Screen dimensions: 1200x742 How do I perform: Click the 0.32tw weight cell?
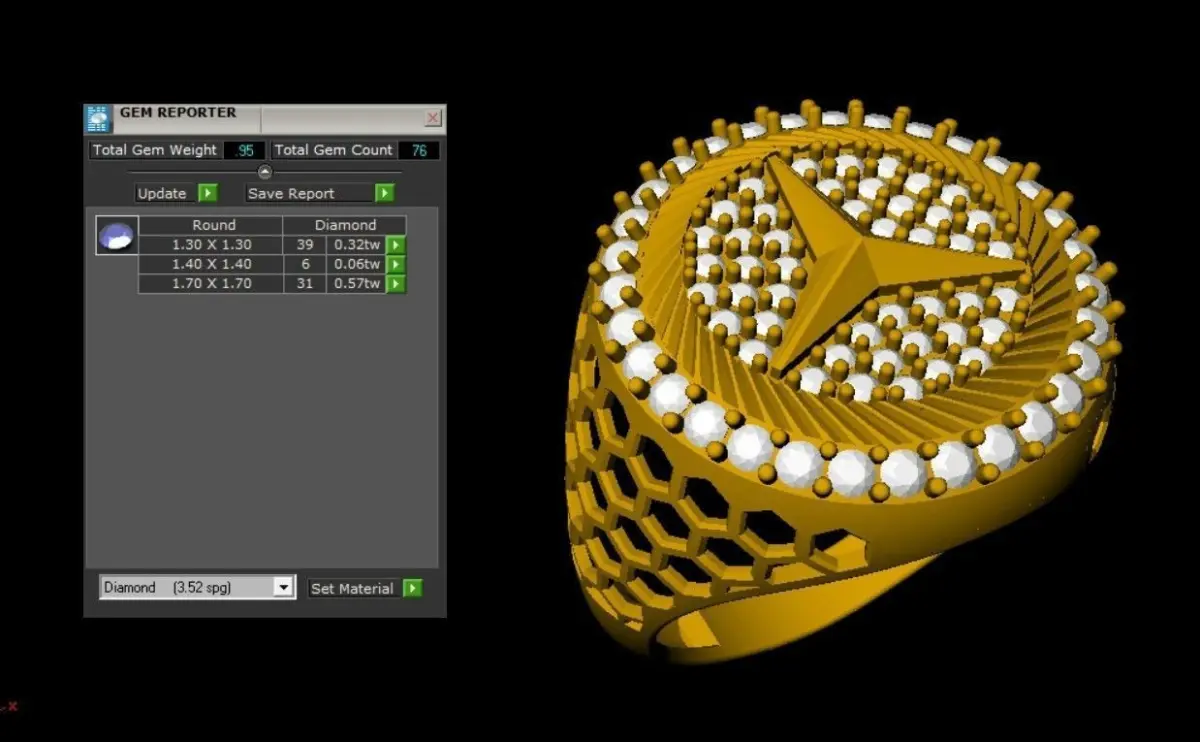(358, 245)
